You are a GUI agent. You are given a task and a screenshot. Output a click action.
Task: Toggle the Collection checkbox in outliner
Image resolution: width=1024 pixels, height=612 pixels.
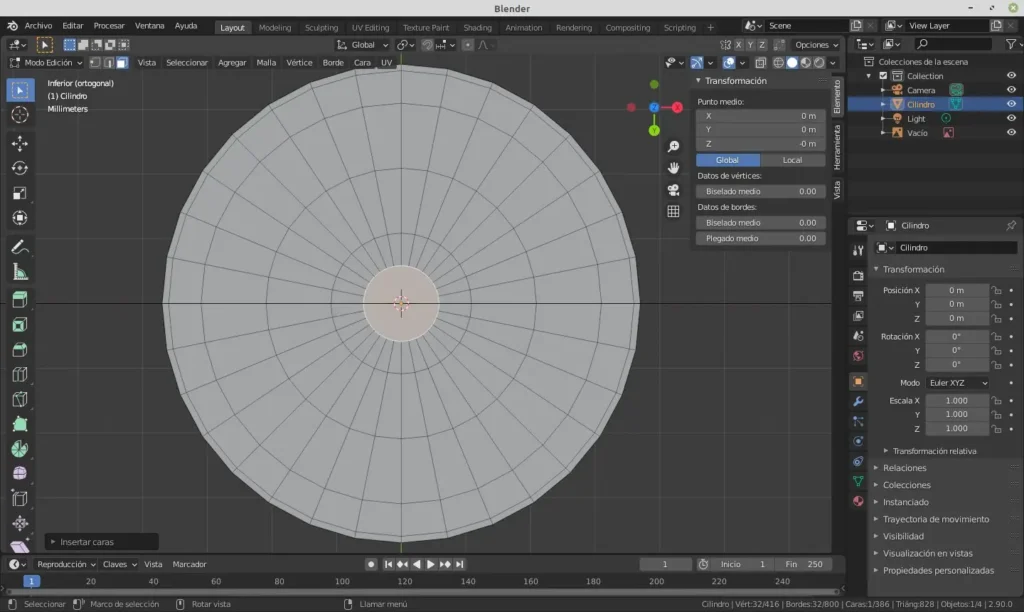(883, 76)
